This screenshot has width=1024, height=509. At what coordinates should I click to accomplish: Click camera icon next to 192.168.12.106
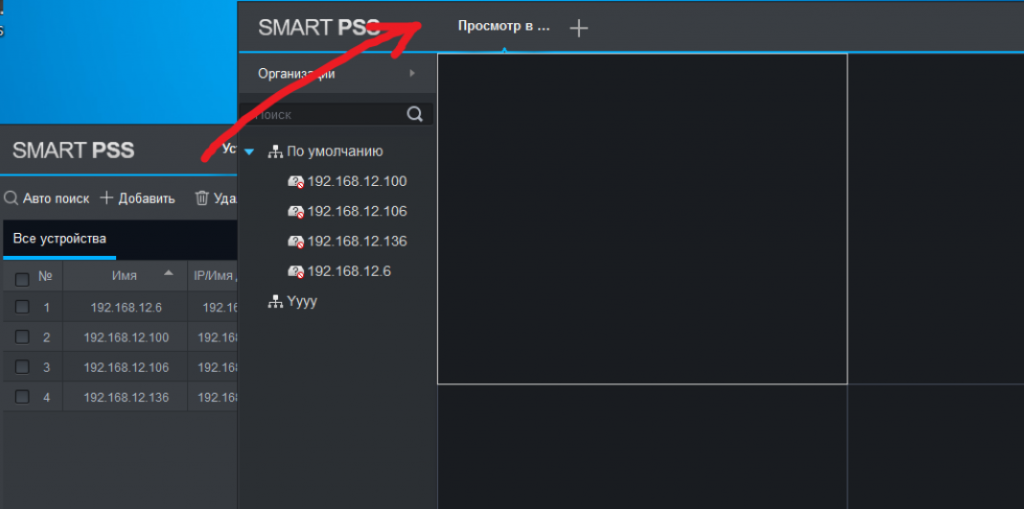(x=296, y=212)
